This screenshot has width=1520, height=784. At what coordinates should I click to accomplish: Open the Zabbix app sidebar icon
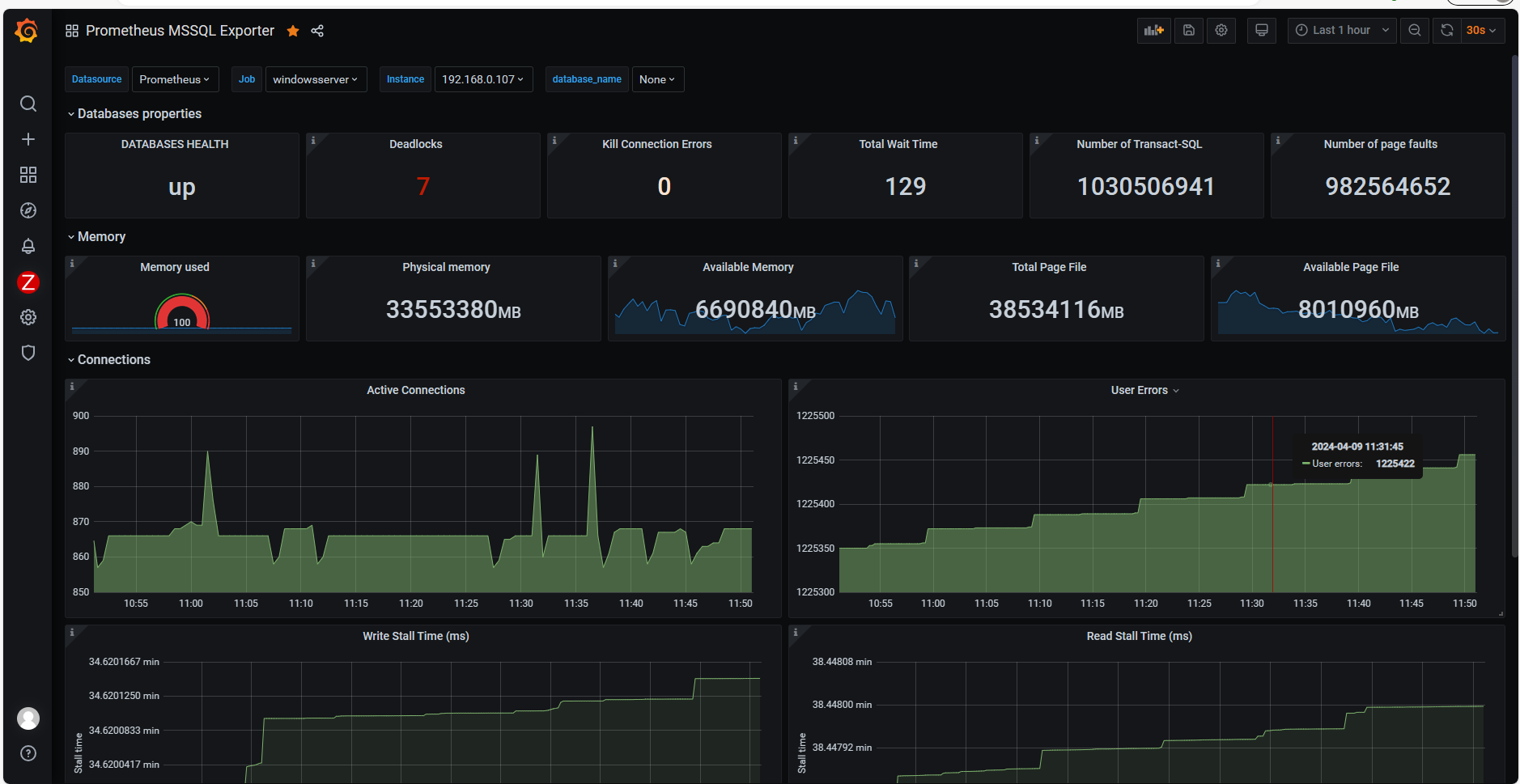pyautogui.click(x=28, y=282)
